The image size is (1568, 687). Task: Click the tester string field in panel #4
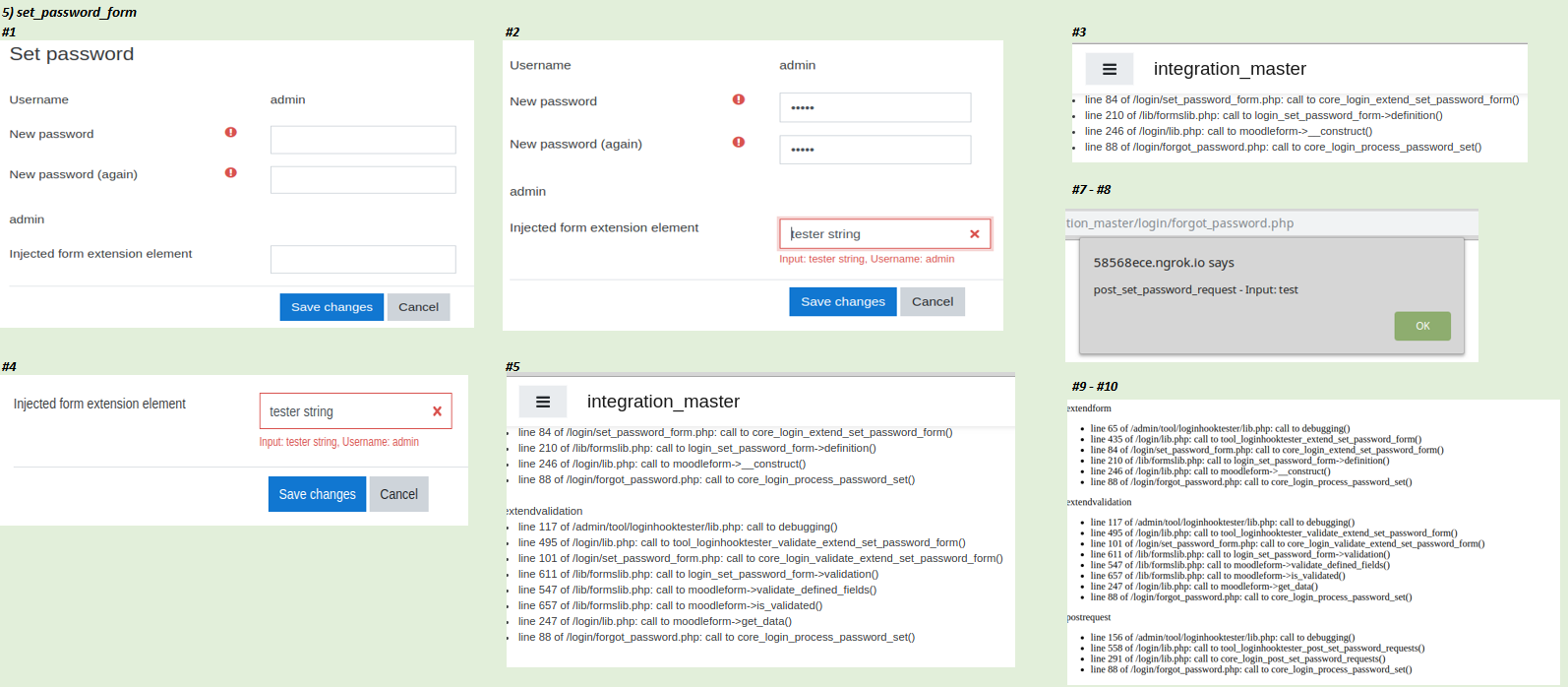pos(355,411)
